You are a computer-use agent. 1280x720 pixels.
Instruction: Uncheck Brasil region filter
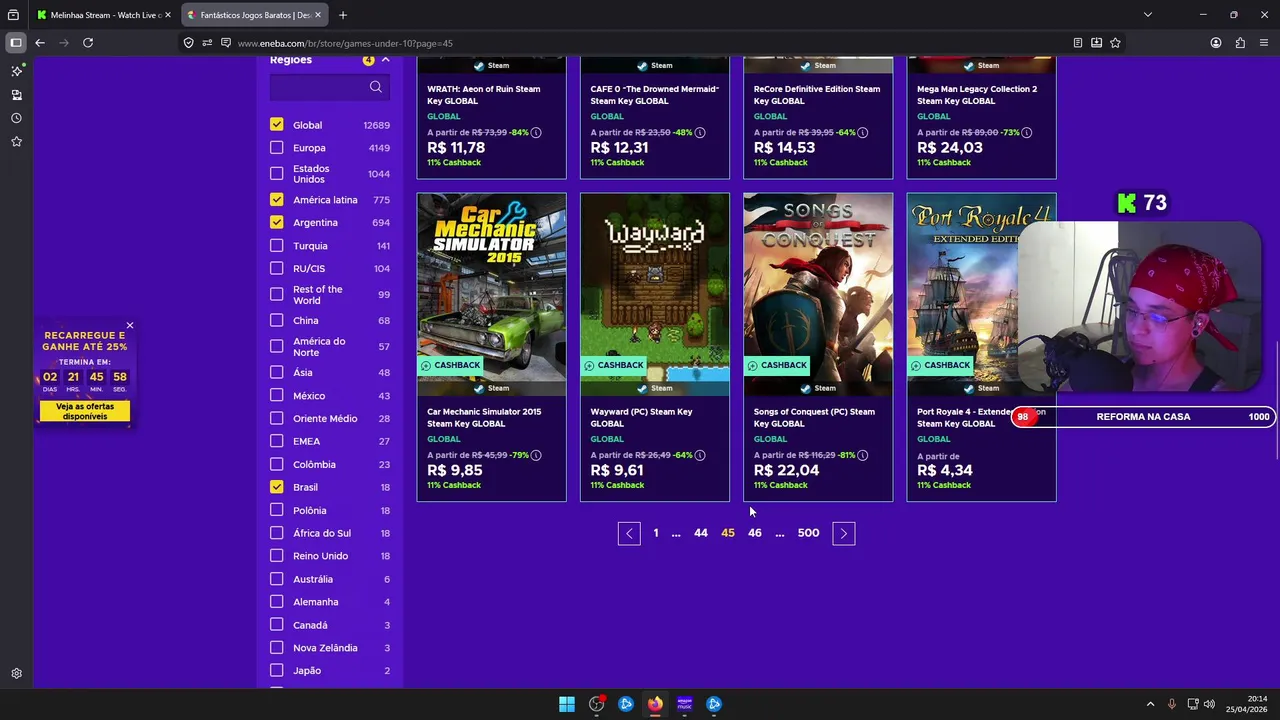(277, 487)
